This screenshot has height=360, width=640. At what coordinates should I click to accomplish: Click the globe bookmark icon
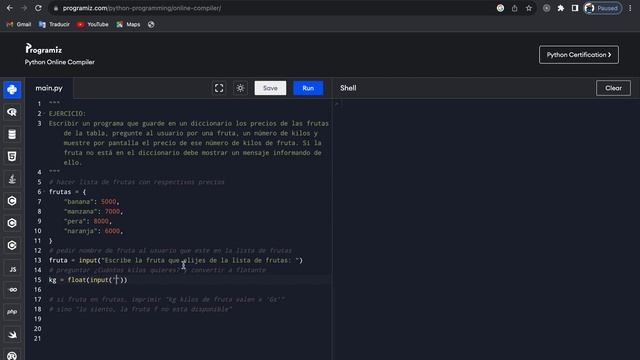(x=151, y=24)
